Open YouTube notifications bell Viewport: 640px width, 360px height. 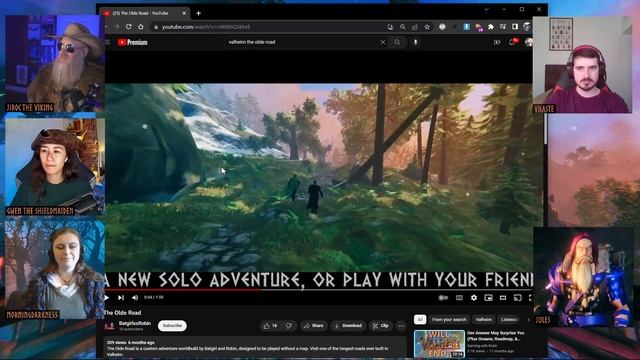[512, 42]
